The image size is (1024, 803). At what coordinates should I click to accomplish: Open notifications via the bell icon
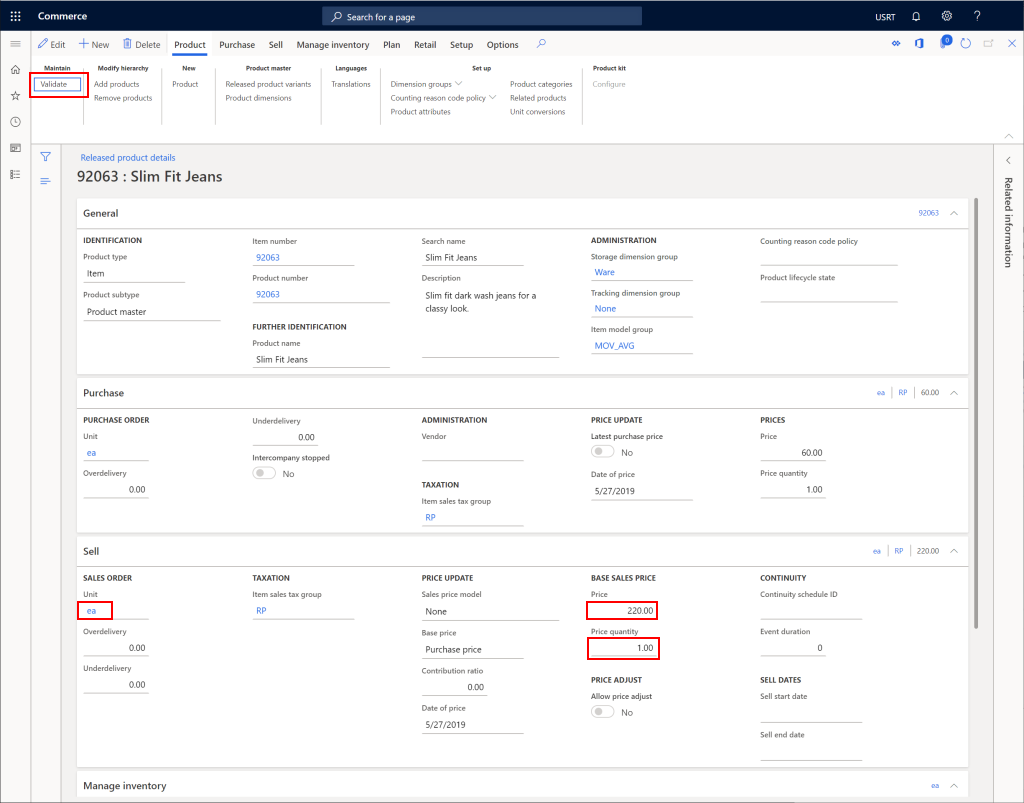pos(915,16)
